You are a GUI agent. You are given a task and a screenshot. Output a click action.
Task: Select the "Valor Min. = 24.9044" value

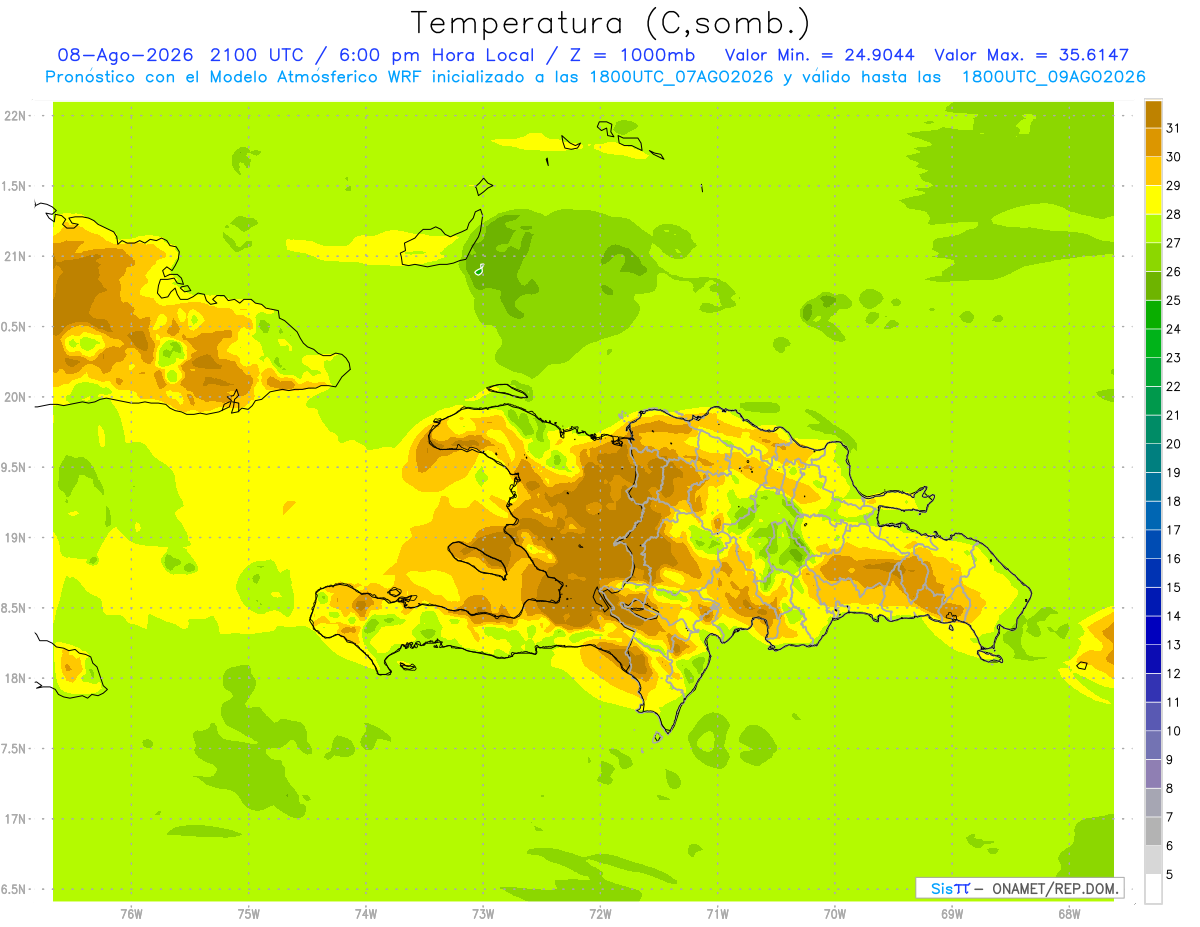(x=820, y=56)
